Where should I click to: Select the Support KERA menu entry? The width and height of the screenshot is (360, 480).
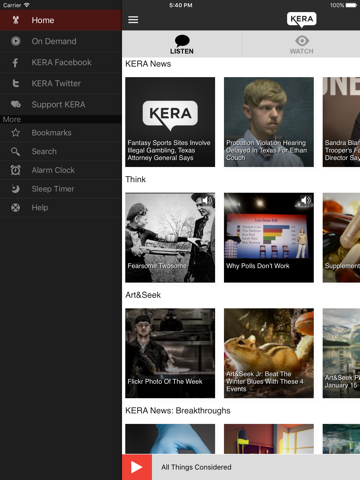[61, 104]
